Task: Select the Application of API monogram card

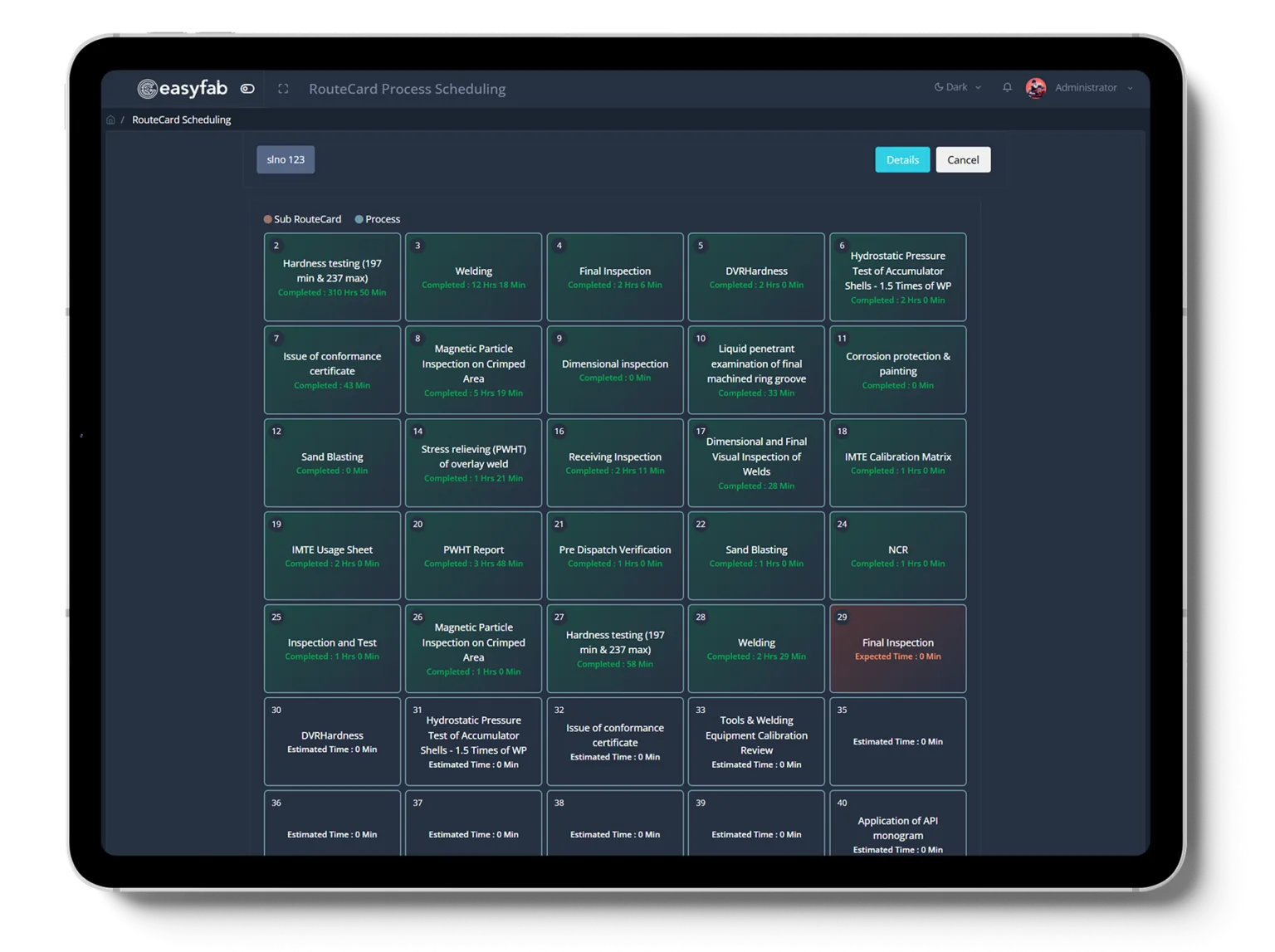Action: pyautogui.click(x=898, y=823)
